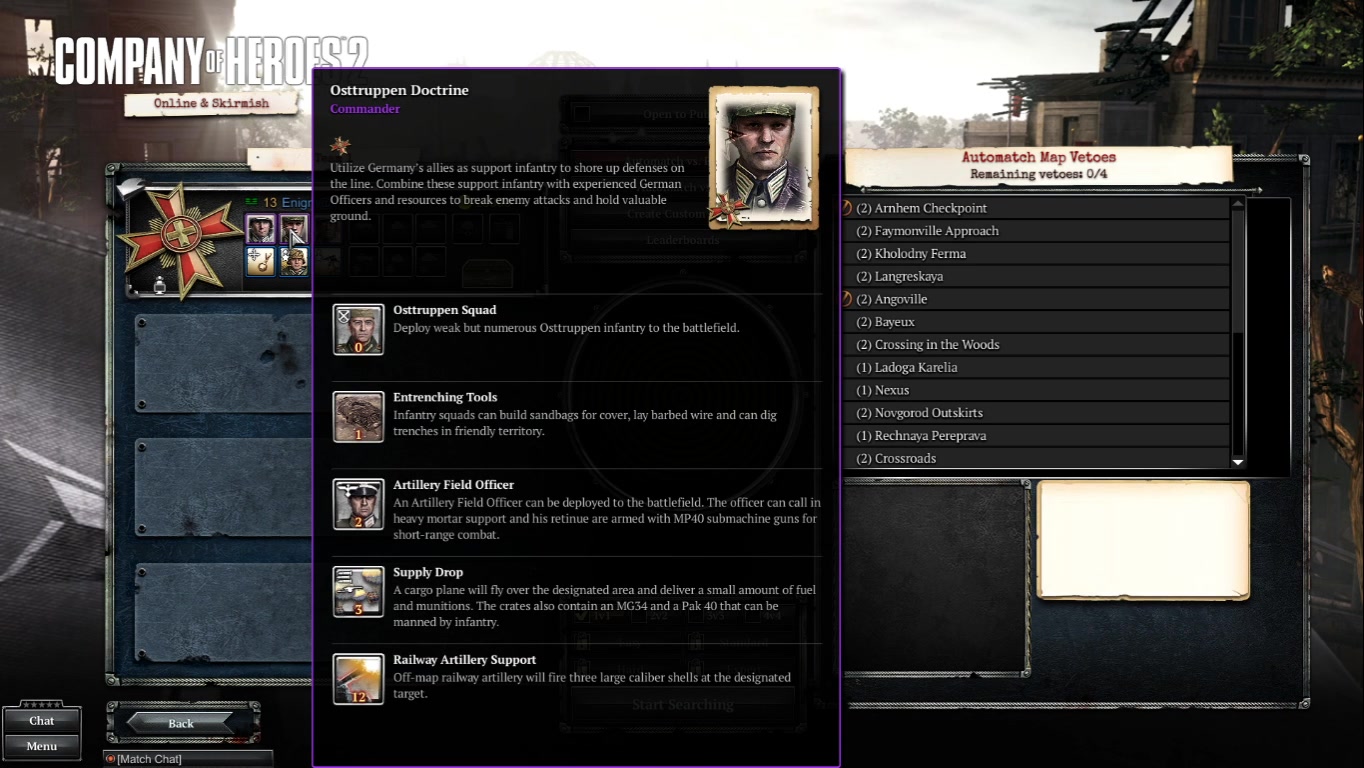1364x768 pixels.
Task: Click the veto marker beside Angoville
Action: [x=846, y=299]
